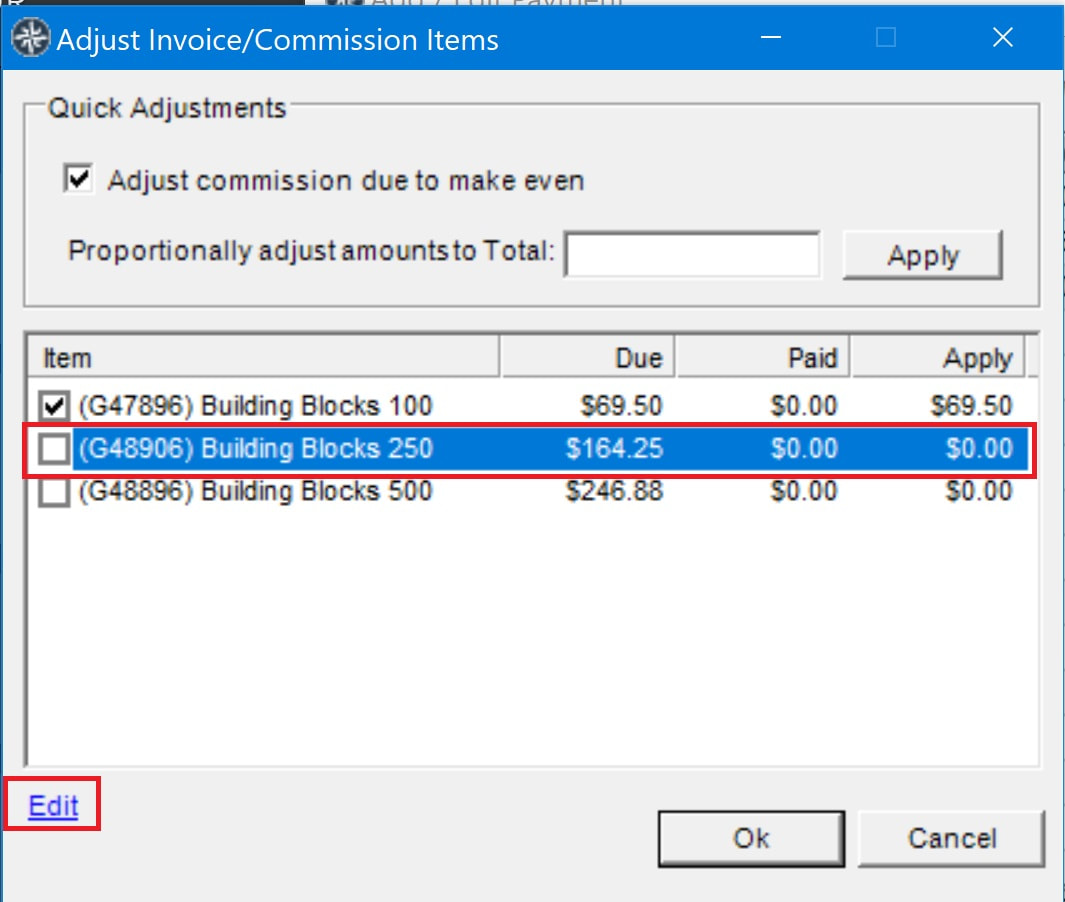Click the Proportionally adjust amounts to Total field
The height and width of the screenshot is (902, 1065).
692,255
